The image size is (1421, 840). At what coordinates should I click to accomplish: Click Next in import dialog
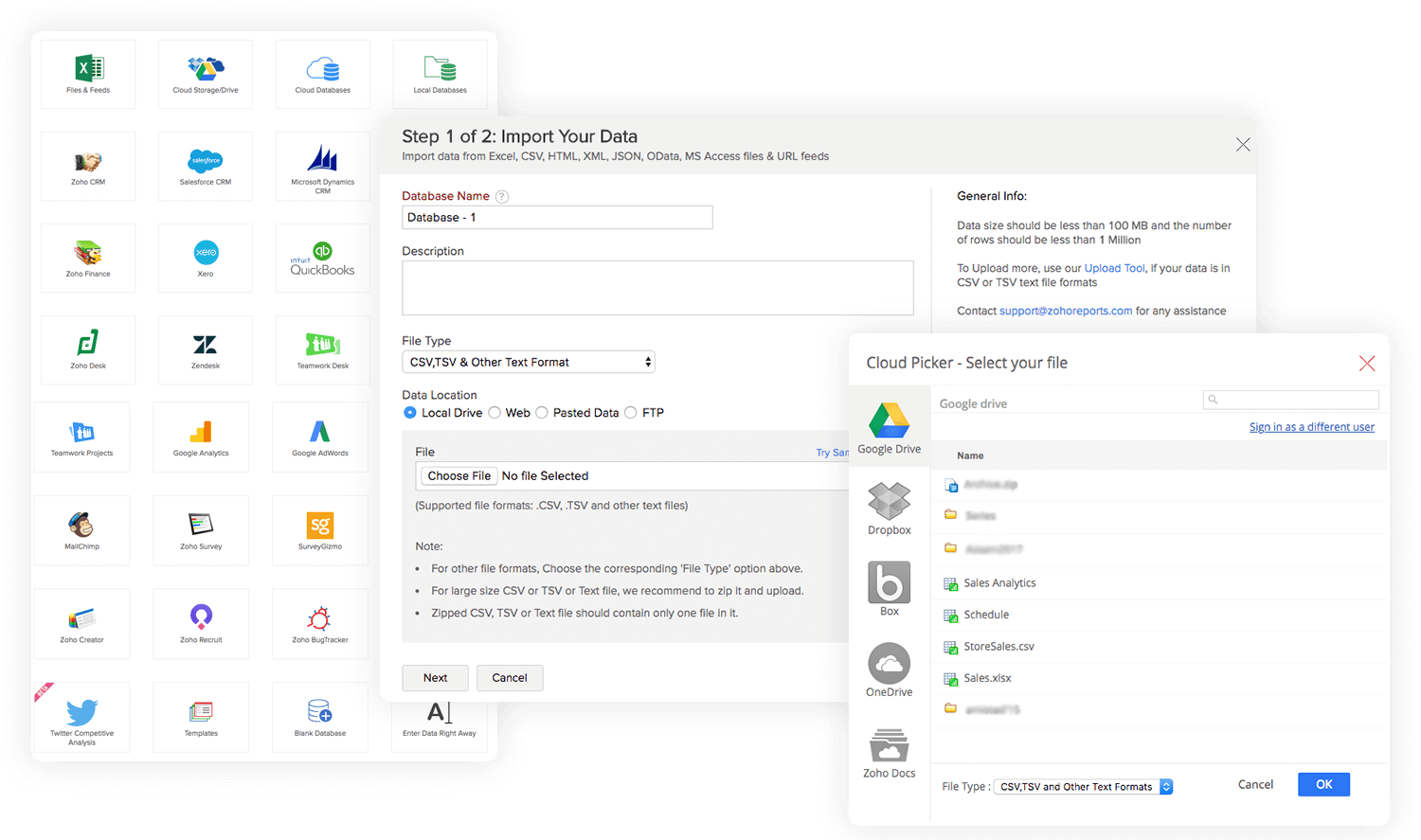436,678
